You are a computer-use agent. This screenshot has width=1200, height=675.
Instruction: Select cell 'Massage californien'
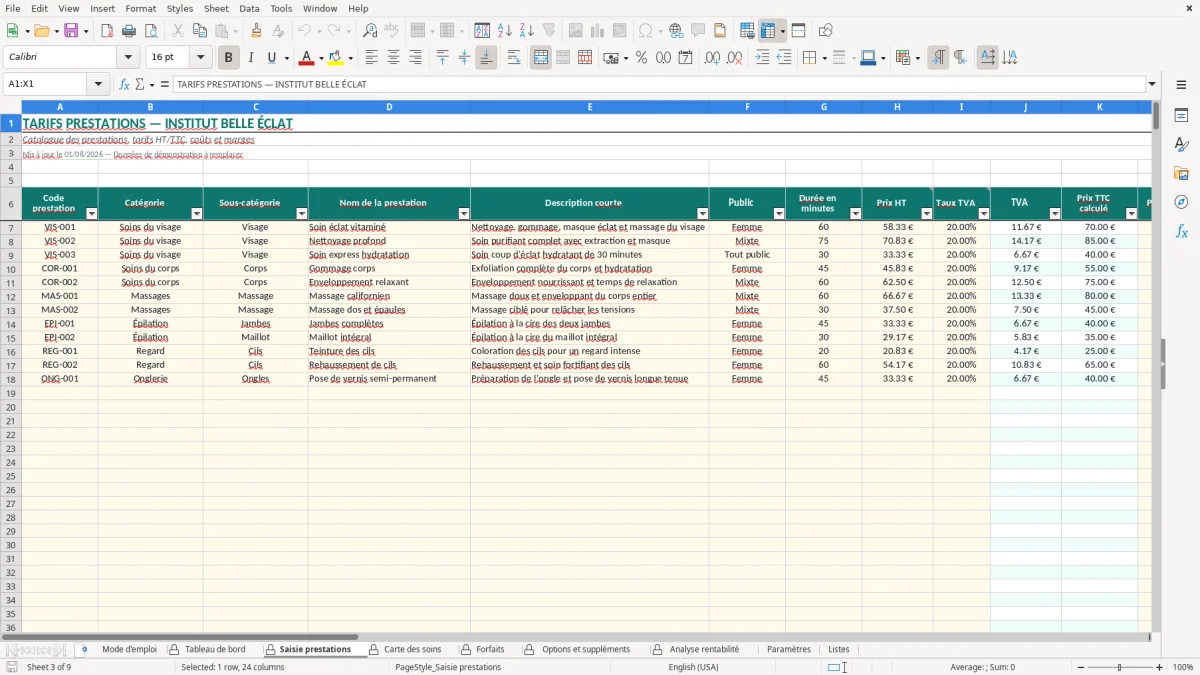(389, 296)
